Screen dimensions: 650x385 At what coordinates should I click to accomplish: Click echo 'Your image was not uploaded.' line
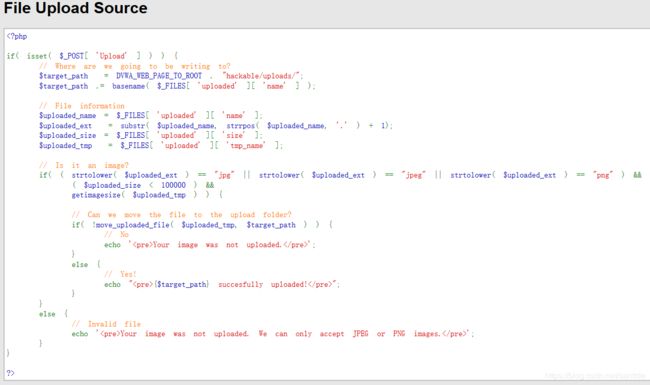(x=210, y=245)
